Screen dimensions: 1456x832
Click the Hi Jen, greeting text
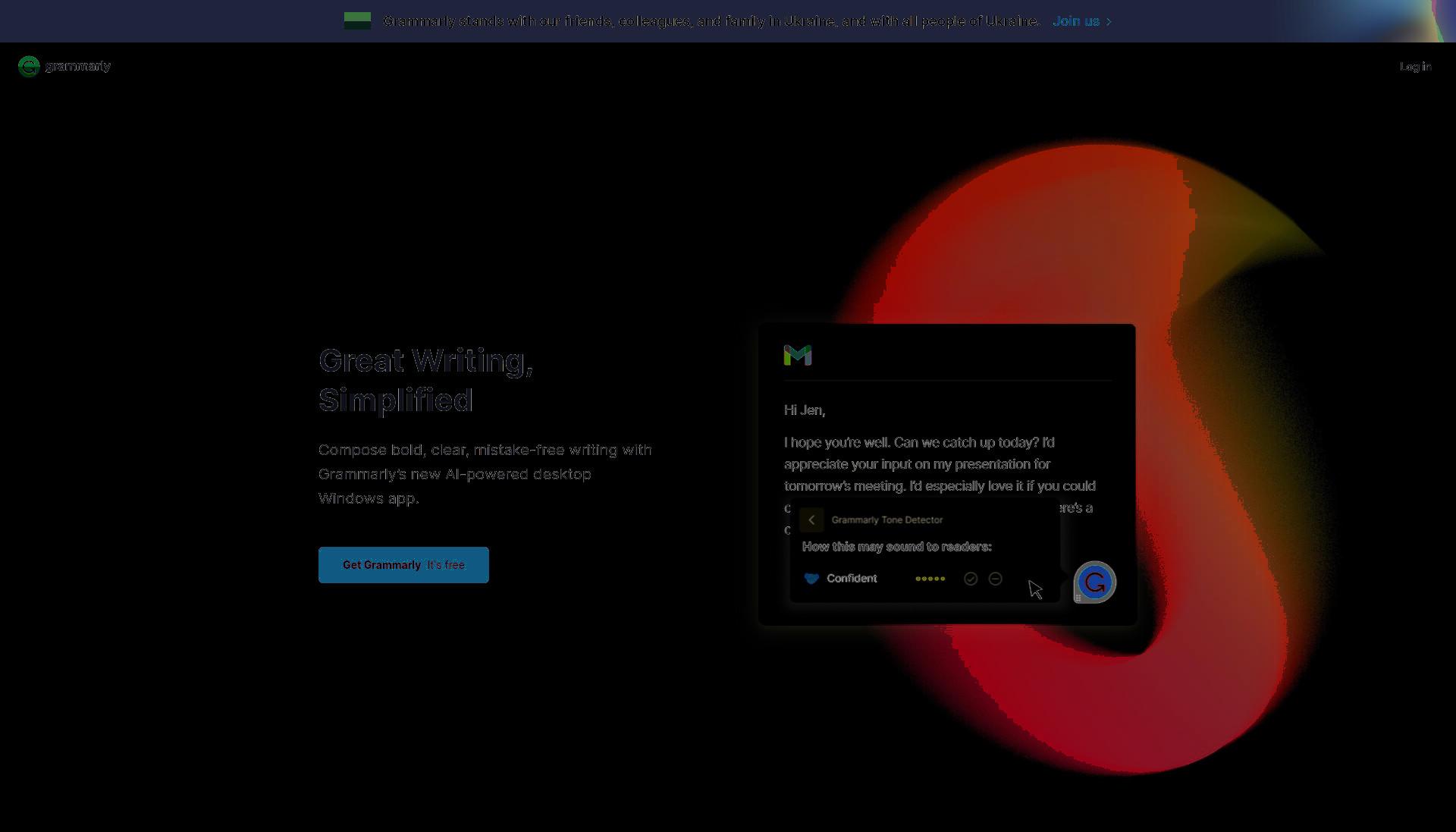(805, 410)
